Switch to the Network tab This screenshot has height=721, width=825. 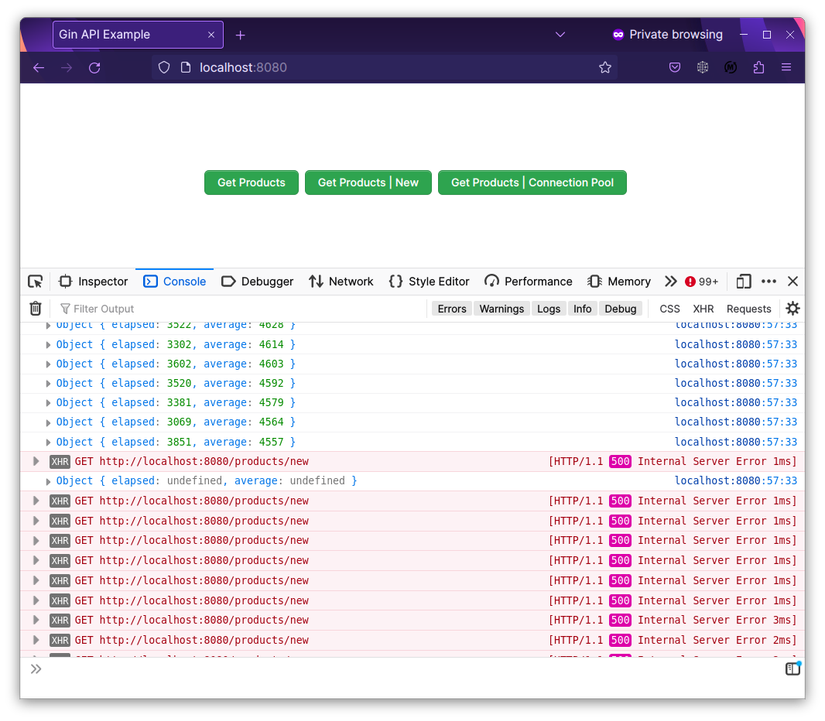coord(341,281)
